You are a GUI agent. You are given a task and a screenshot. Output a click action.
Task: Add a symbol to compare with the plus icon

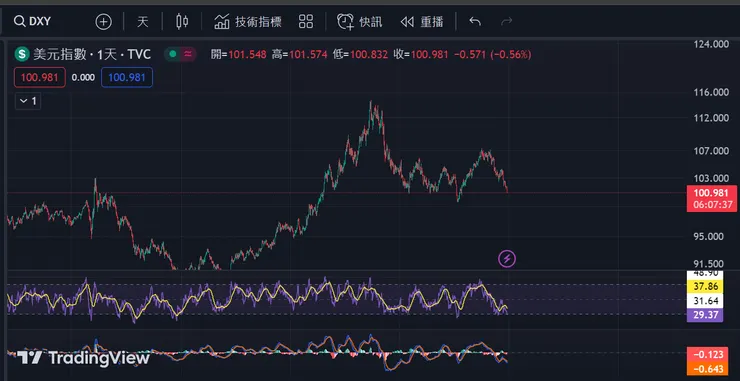coord(103,21)
